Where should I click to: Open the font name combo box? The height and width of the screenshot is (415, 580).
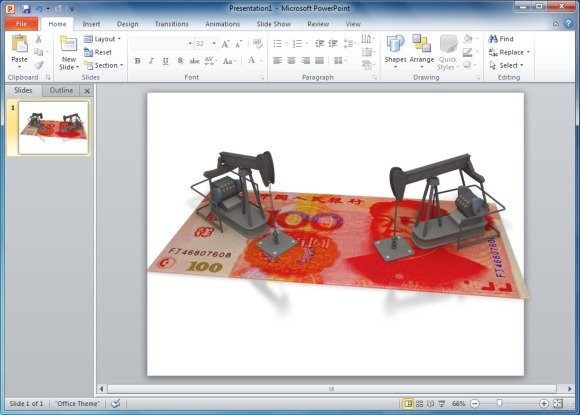(162, 44)
